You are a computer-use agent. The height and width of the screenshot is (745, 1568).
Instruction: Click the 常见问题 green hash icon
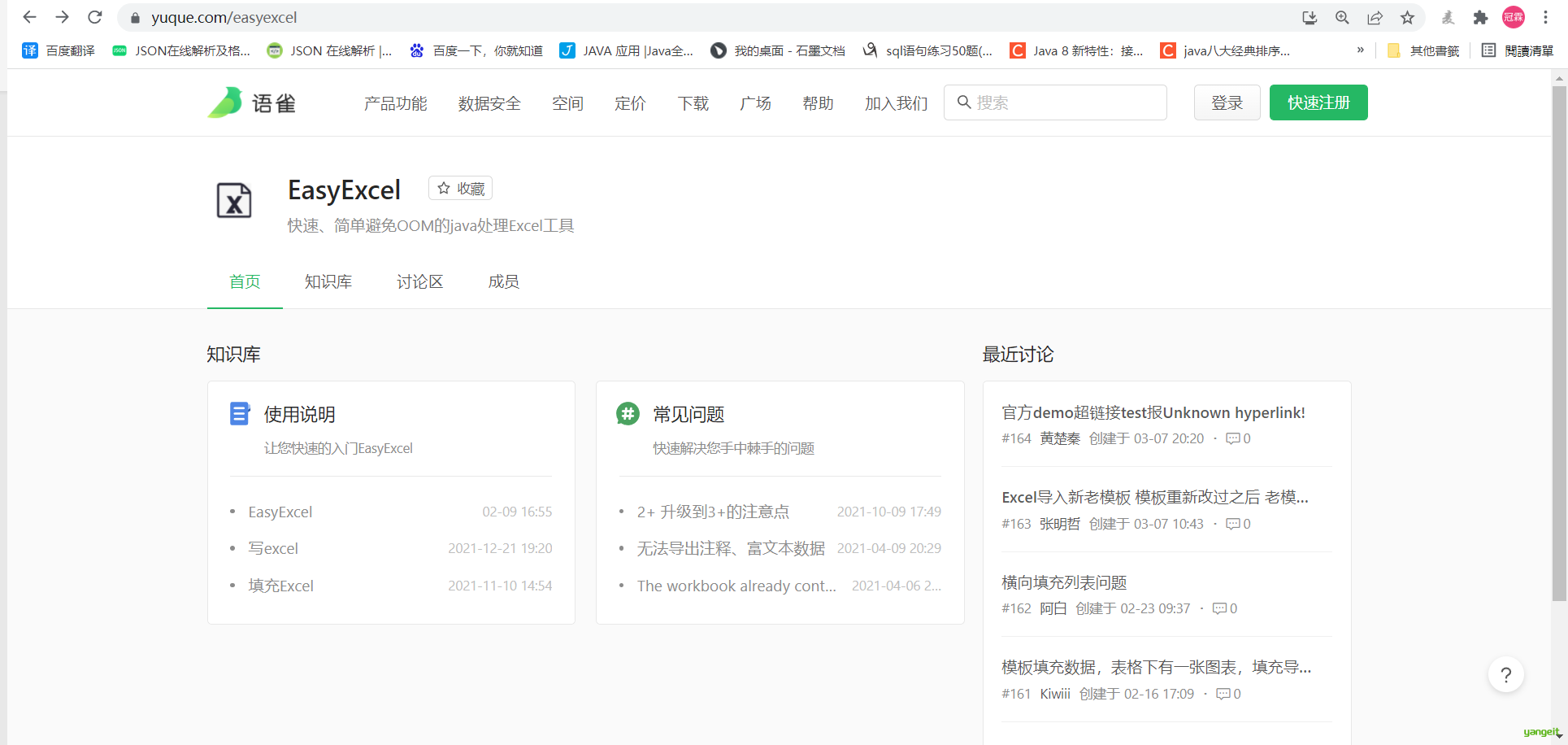628,414
